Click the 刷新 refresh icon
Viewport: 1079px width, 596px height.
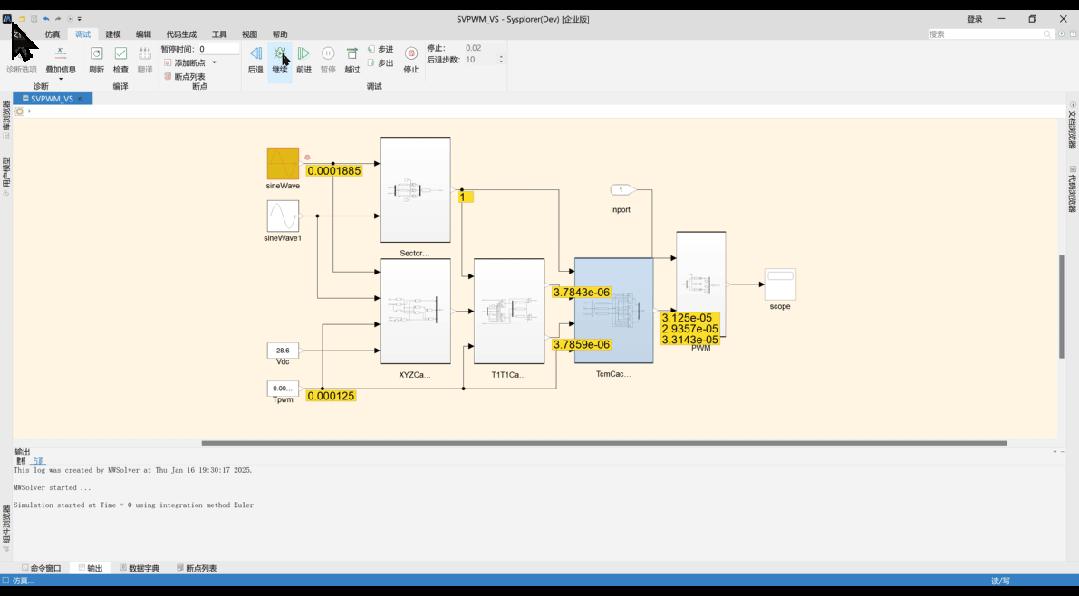click(x=96, y=54)
